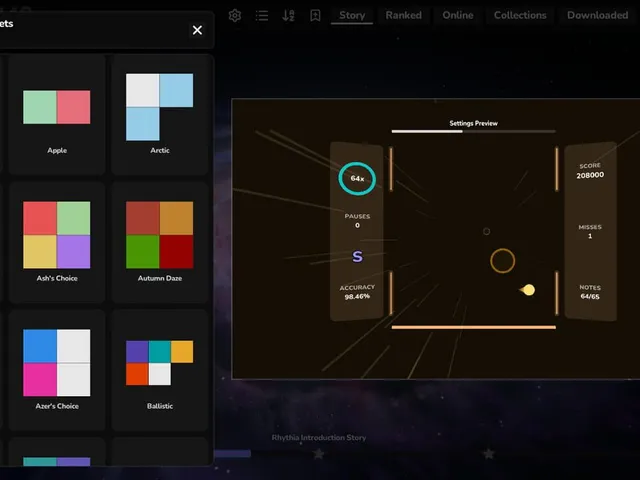Switch to the Story tab
This screenshot has height=480, width=640.
(x=352, y=16)
